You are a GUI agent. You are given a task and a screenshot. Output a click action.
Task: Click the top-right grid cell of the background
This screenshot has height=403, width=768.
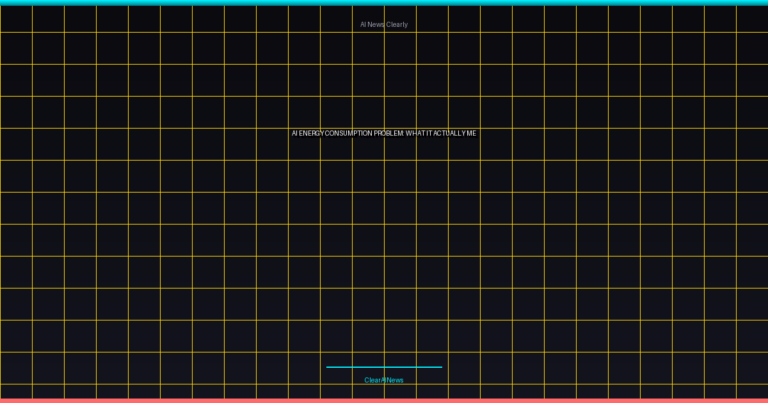(x=752, y=19)
